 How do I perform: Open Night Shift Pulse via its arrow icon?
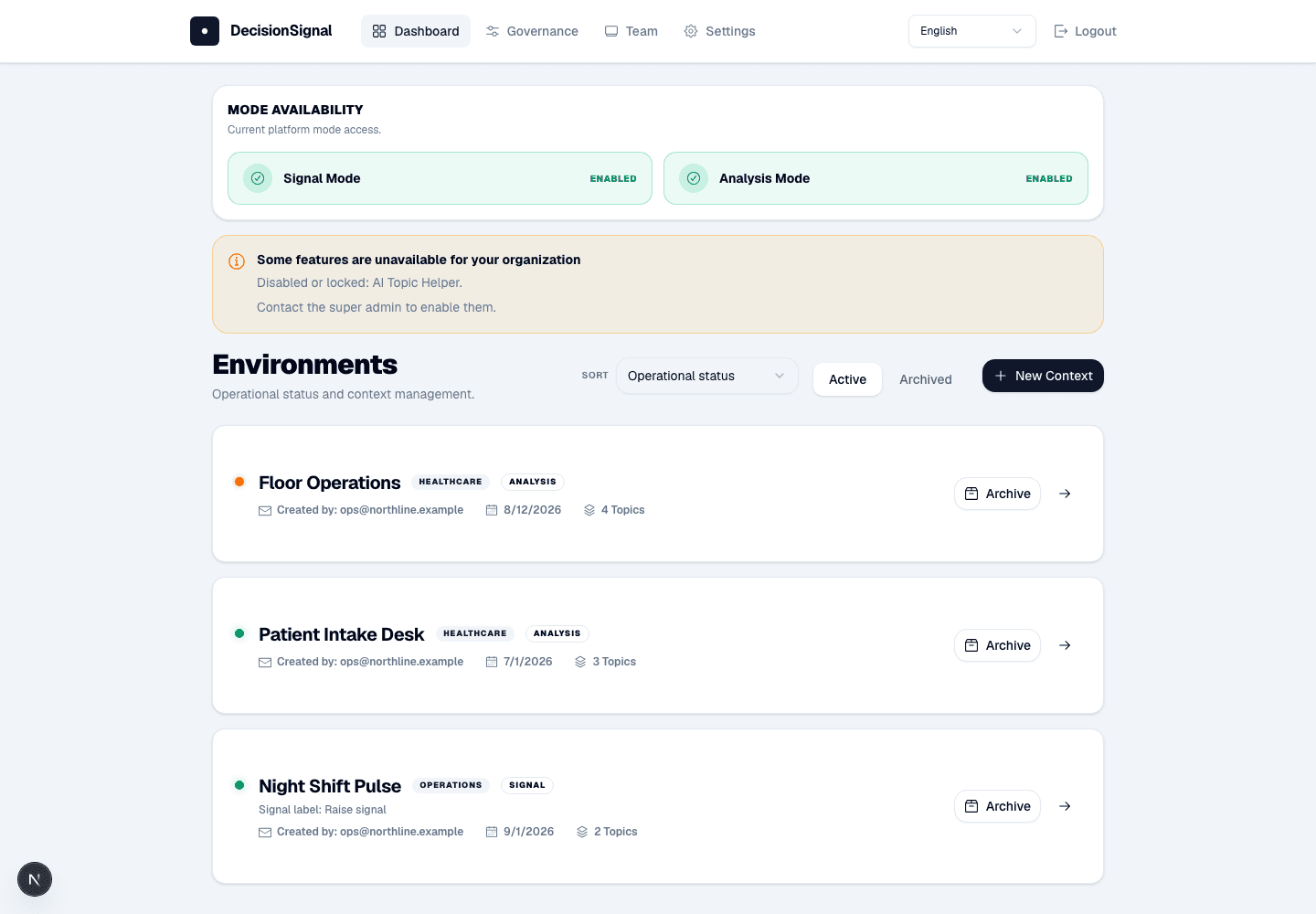1065,806
